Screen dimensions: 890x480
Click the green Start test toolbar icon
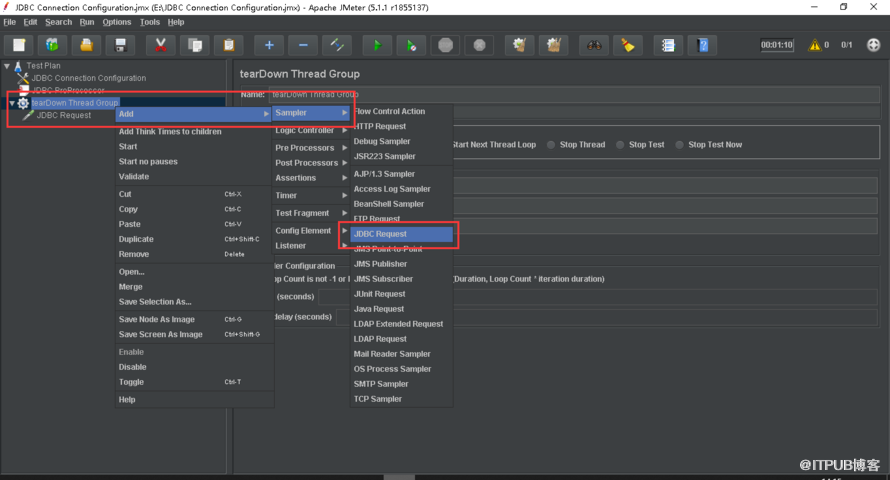point(376,45)
